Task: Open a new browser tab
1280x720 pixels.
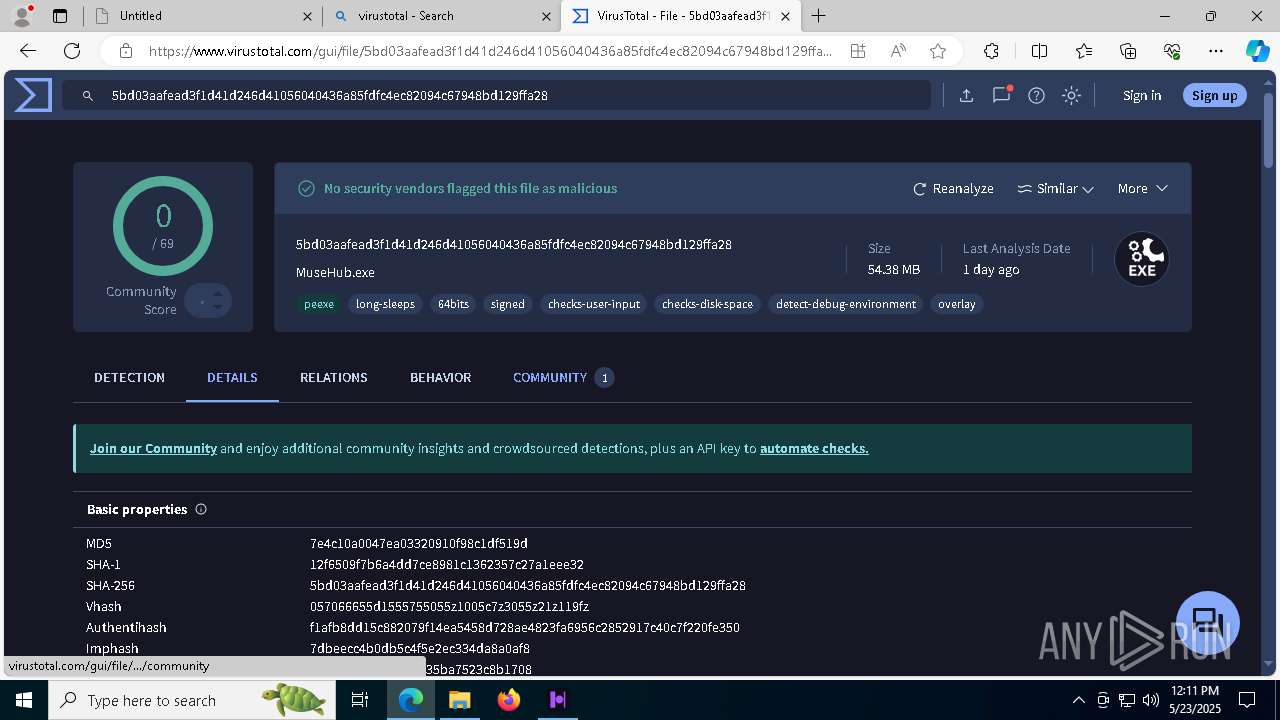Action: click(x=818, y=16)
